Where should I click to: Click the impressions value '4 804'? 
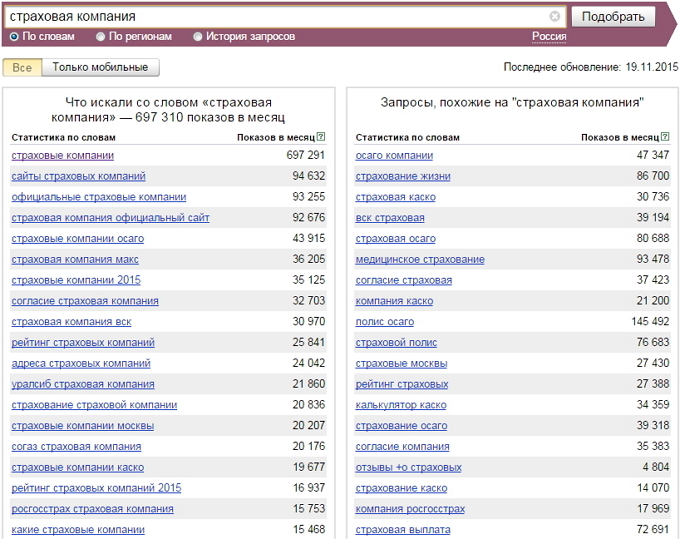pos(656,467)
